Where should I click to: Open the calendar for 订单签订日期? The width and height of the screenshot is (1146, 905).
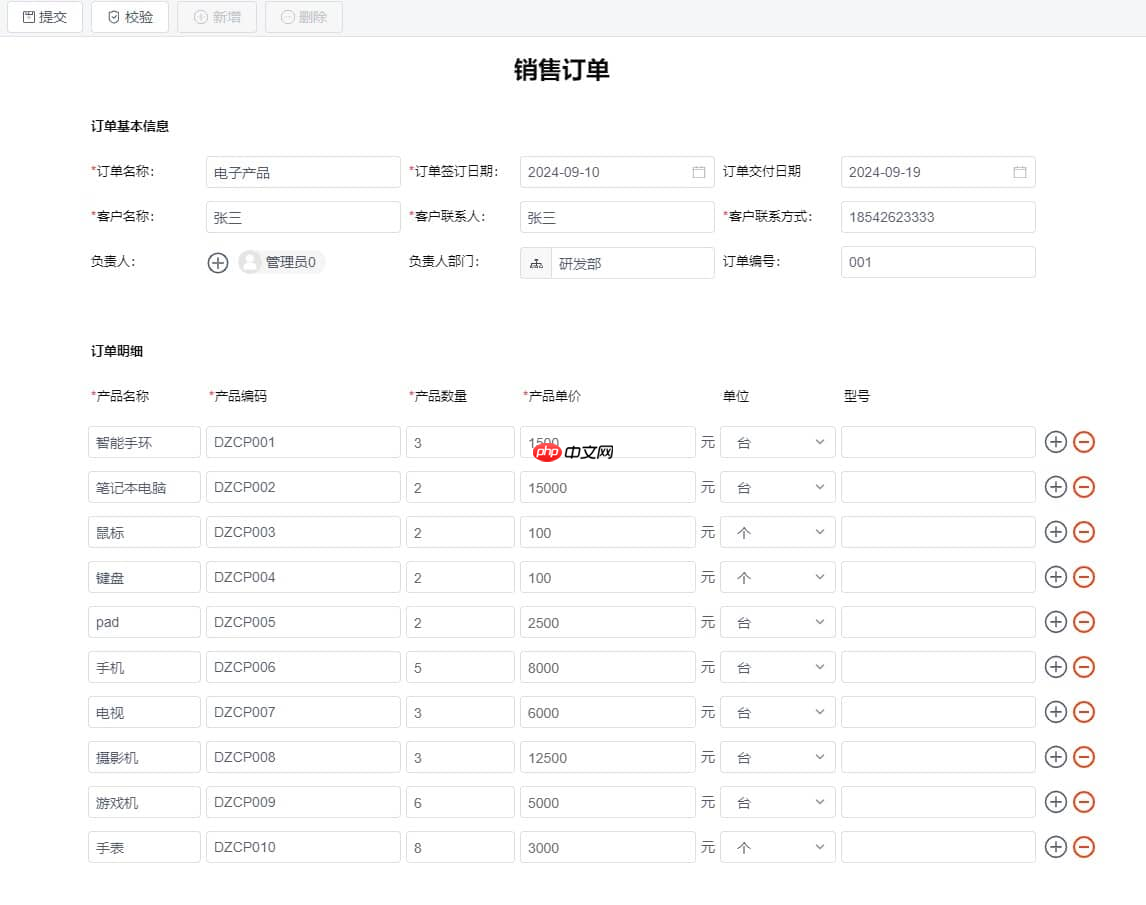click(698, 171)
